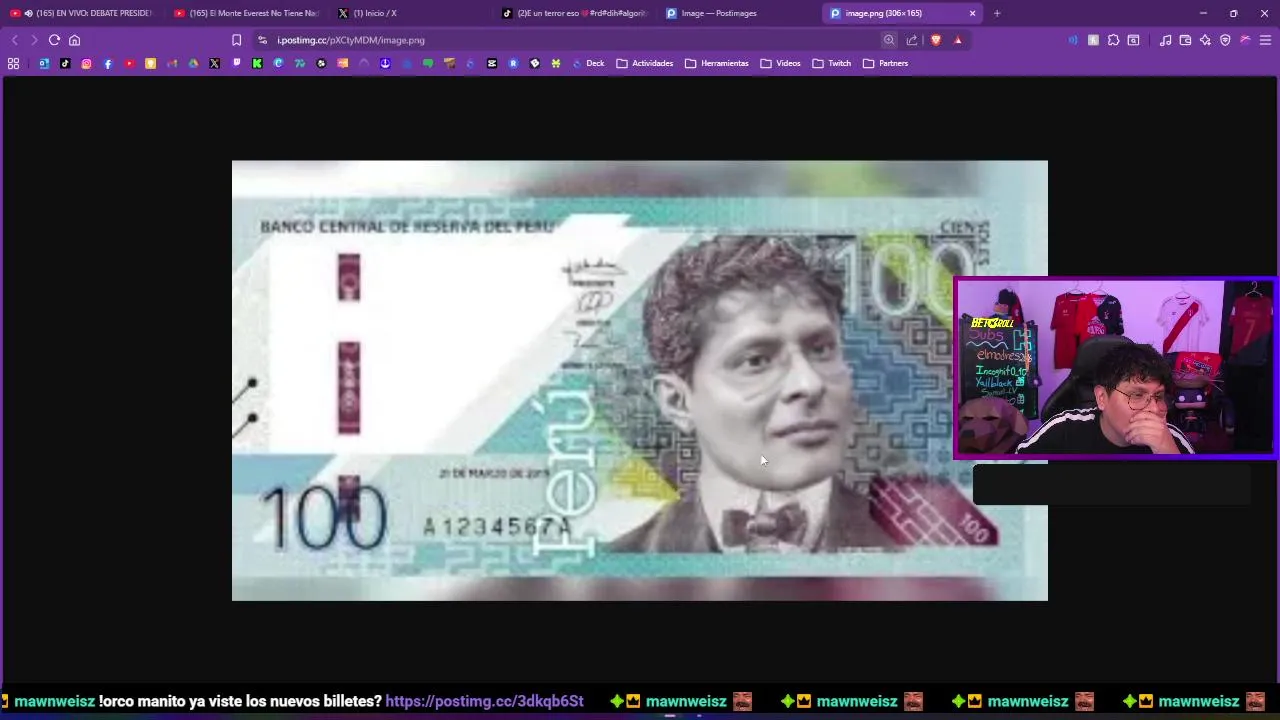Click the gray extension icon beside speaker

pyautogui.click(x=1093, y=40)
